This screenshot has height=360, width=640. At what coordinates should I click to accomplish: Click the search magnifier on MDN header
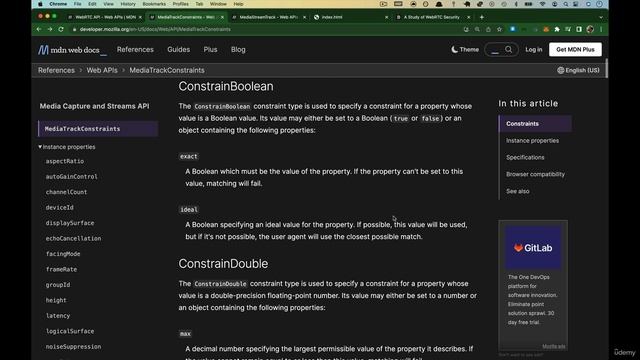pos(509,49)
